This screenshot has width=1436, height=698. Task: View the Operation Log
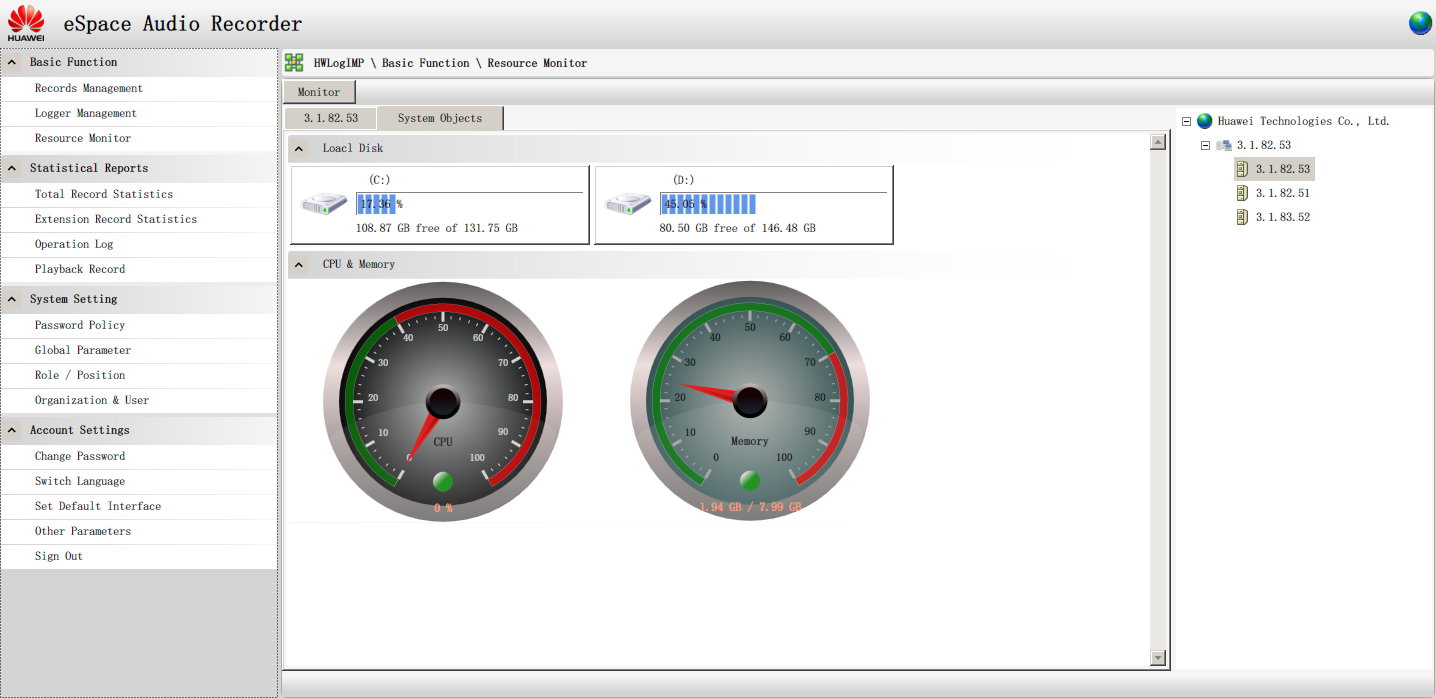[x=74, y=244]
